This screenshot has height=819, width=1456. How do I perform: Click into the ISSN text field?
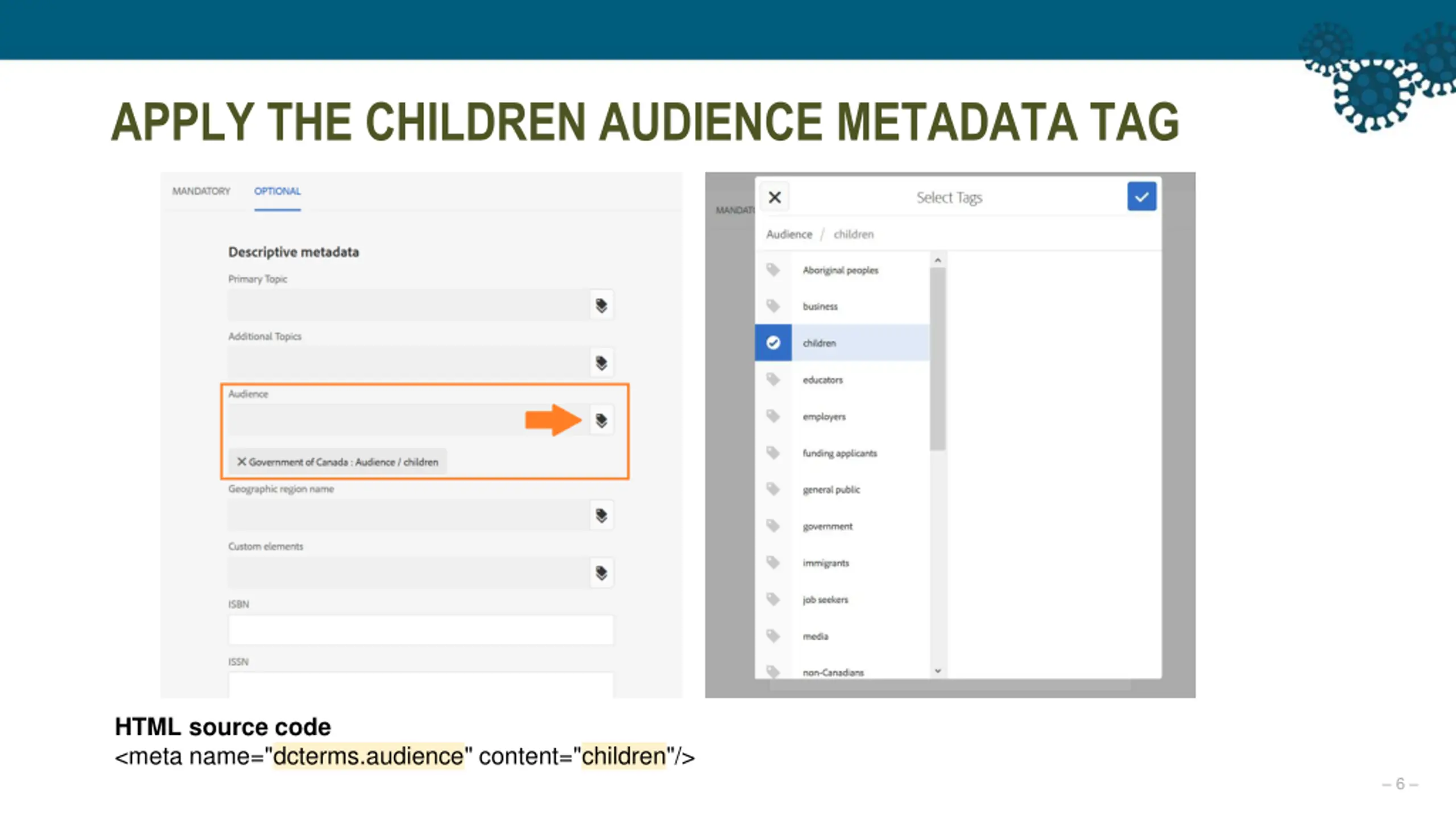(421, 685)
